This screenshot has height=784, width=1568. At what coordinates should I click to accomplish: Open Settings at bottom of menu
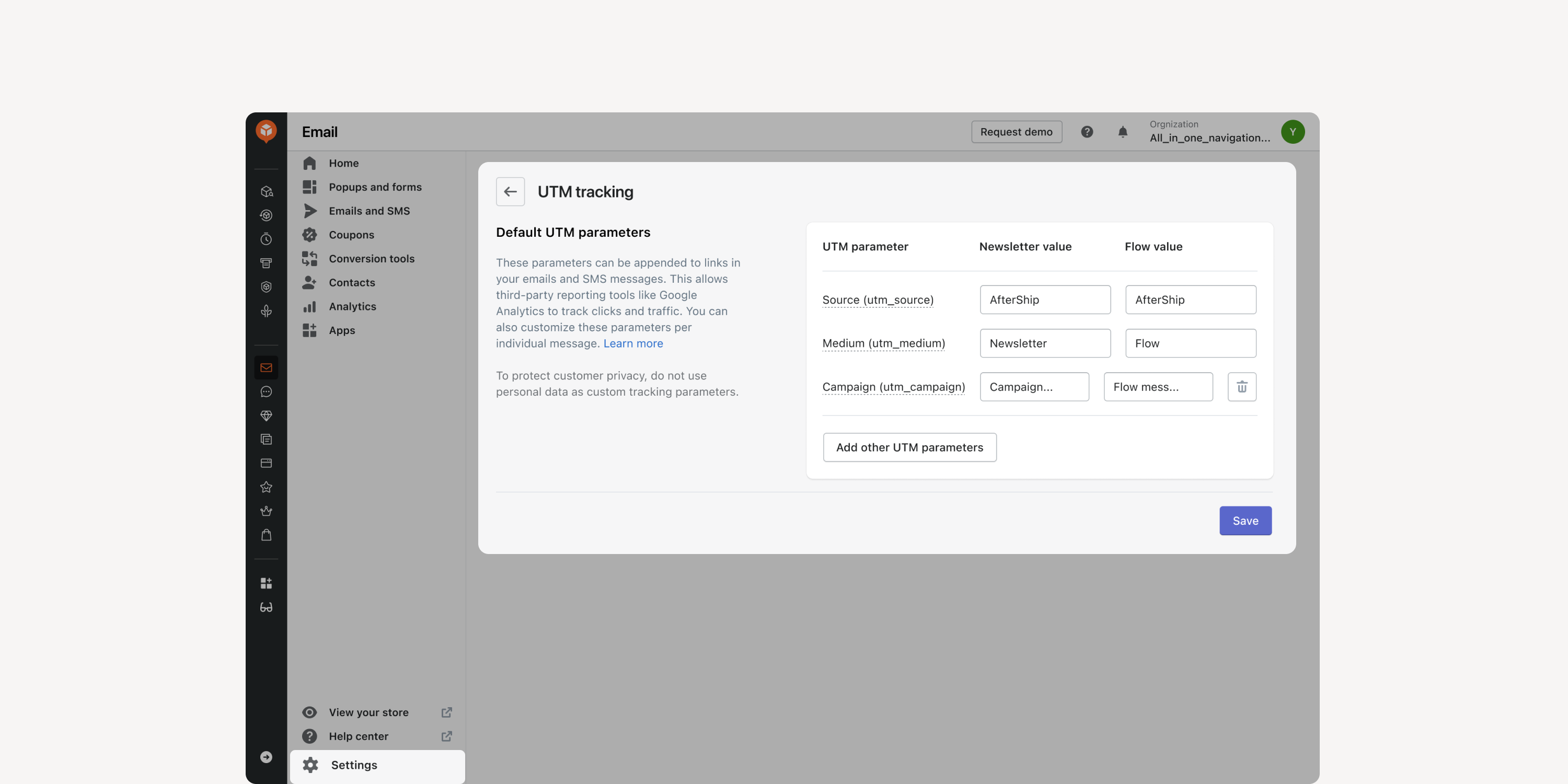tap(377, 765)
